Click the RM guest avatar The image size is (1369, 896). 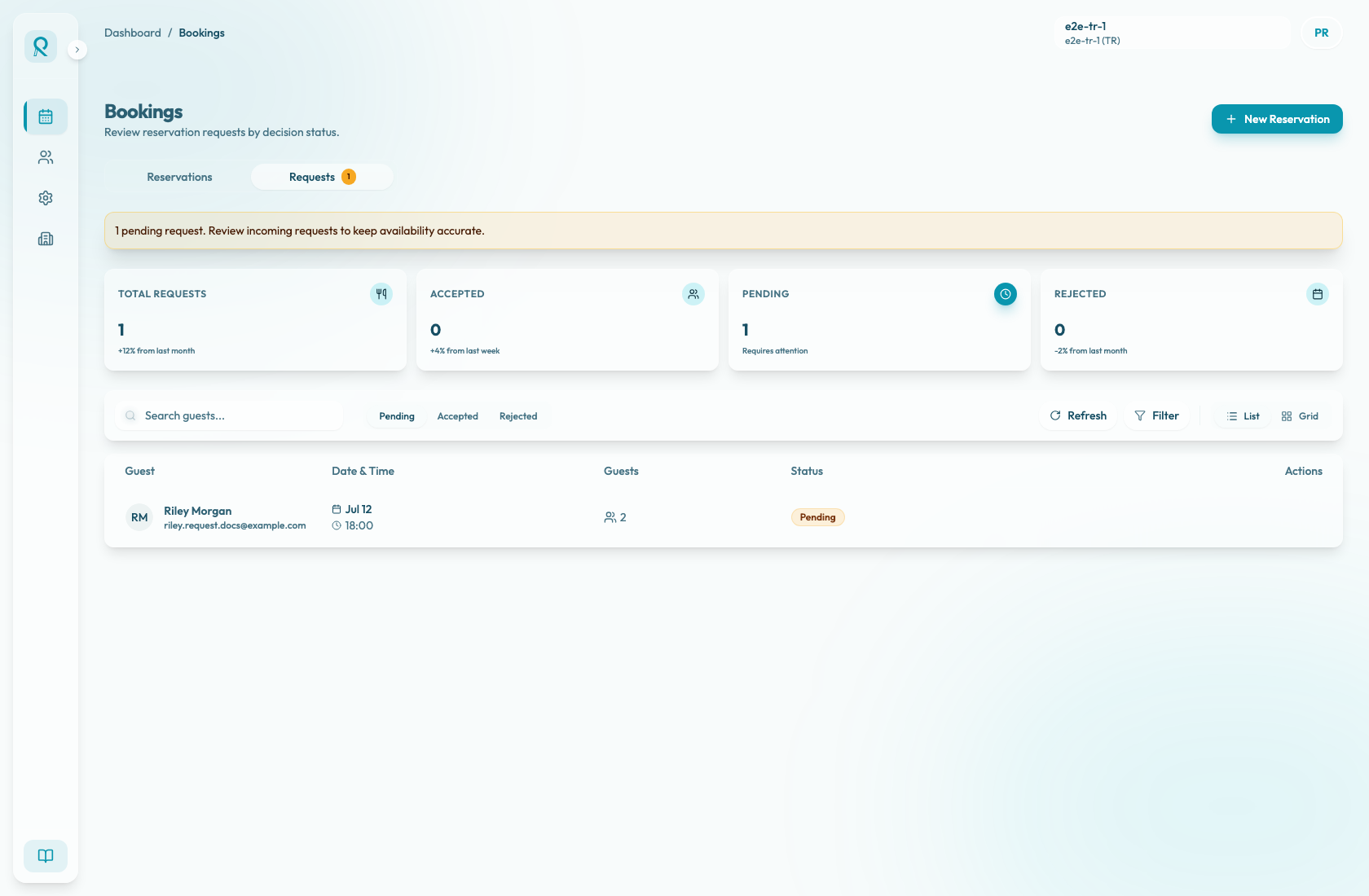point(139,517)
